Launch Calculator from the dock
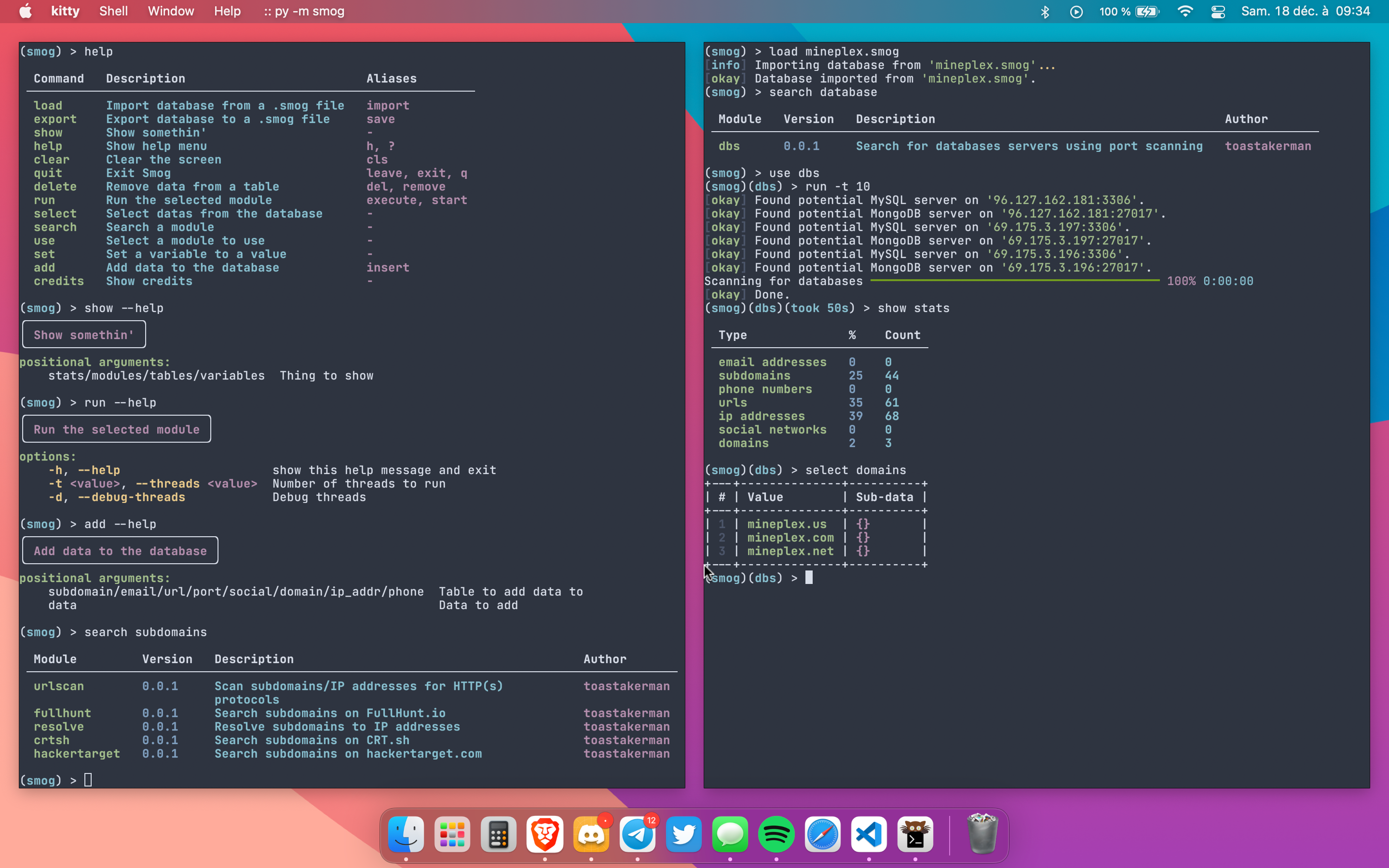Viewport: 1389px width, 868px height. pyautogui.click(x=498, y=834)
